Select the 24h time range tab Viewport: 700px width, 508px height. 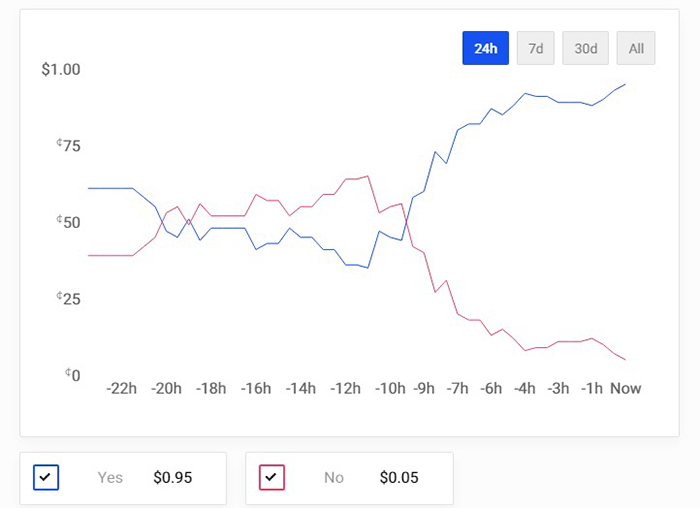coord(486,48)
